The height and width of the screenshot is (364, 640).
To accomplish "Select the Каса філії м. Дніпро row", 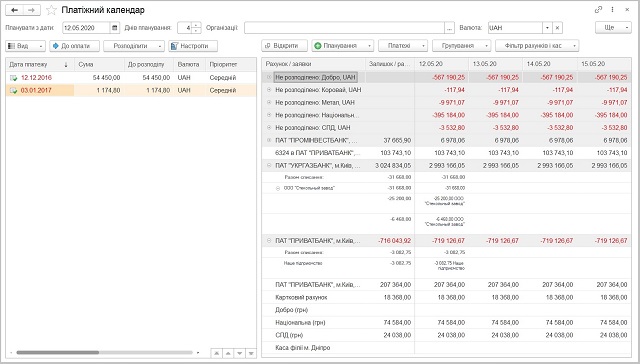I will [x=447, y=348].
